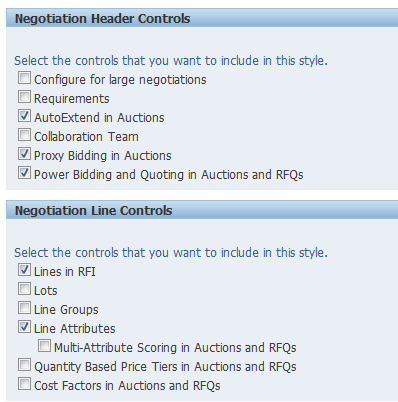Viewport: 398px width, 402px height.
Task: Uncheck Power Bidding and Quoting checkbox
Action: [24, 173]
